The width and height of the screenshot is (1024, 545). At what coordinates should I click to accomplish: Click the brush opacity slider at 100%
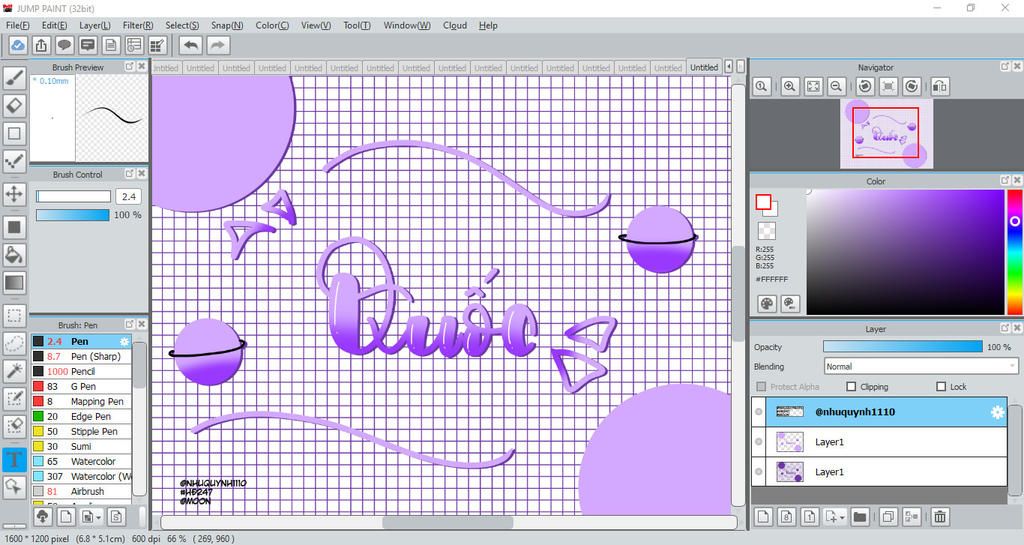(72, 215)
